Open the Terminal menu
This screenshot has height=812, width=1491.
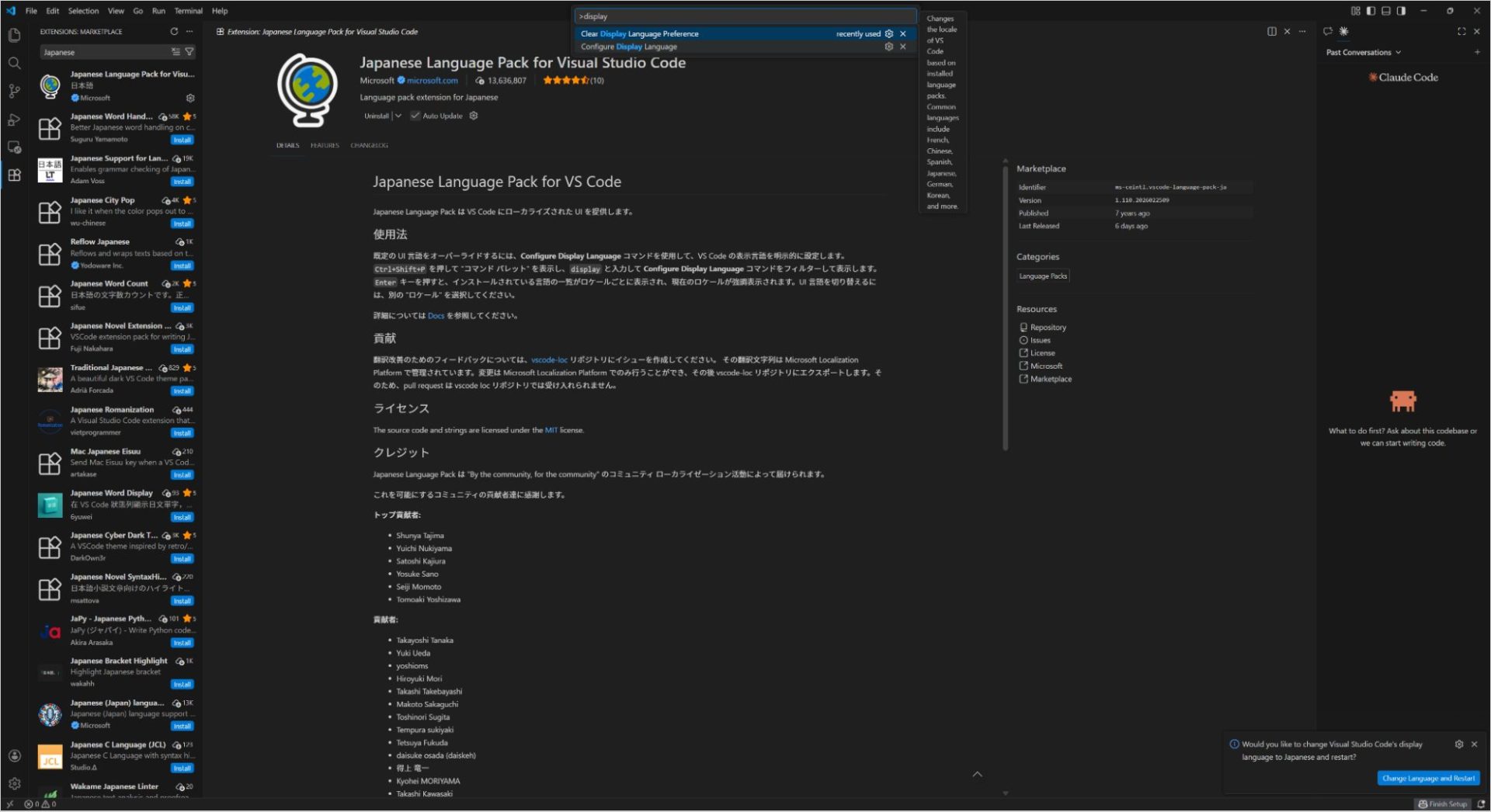(x=188, y=10)
